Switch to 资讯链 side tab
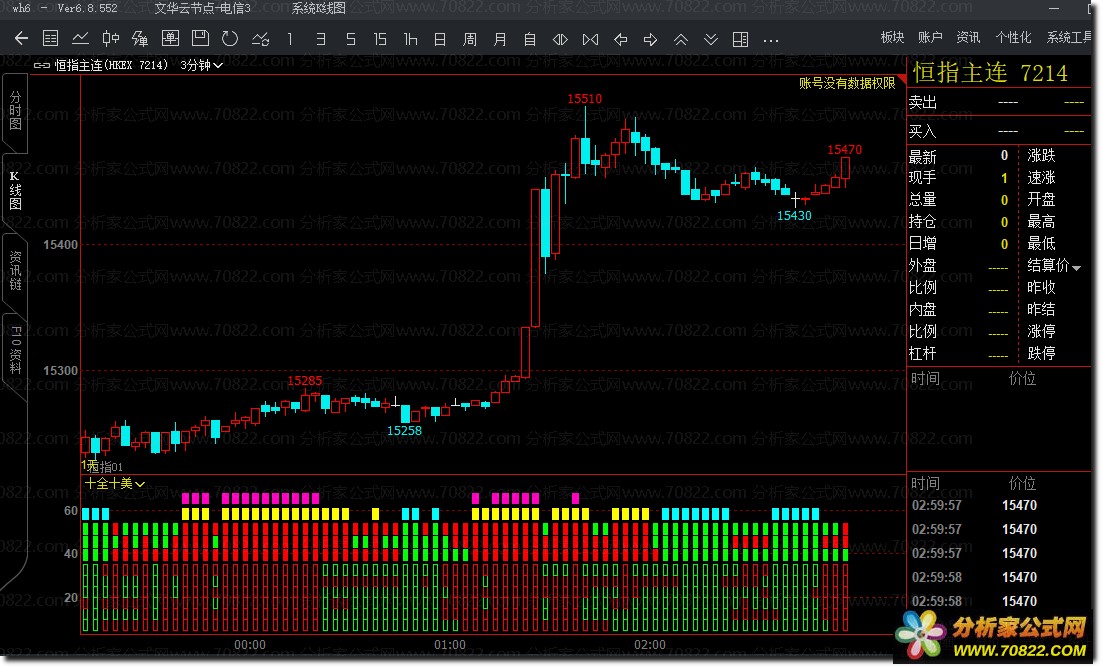Image resolution: width=1103 pixels, height=667 pixels. [x=15, y=270]
